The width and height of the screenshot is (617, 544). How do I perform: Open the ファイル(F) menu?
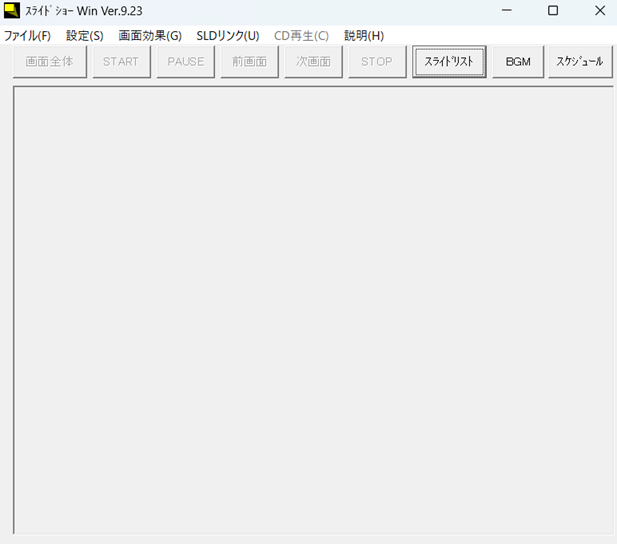[x=27, y=36]
